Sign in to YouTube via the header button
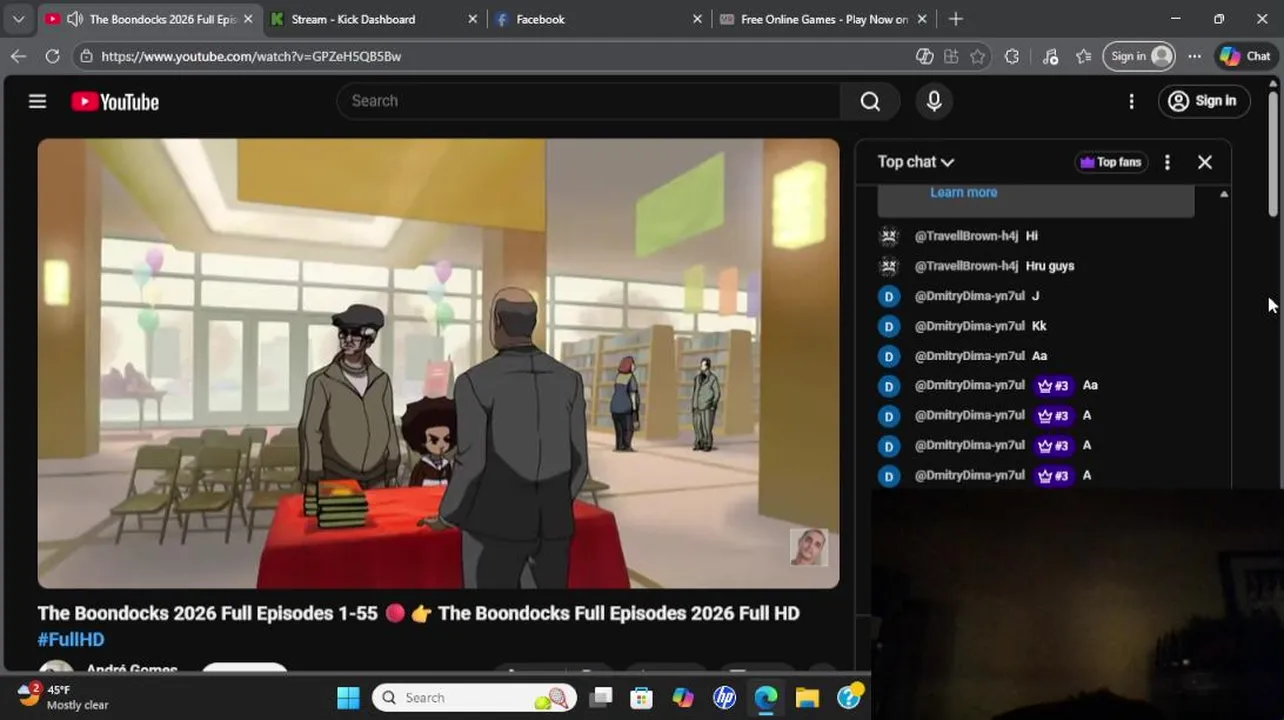 point(1204,101)
